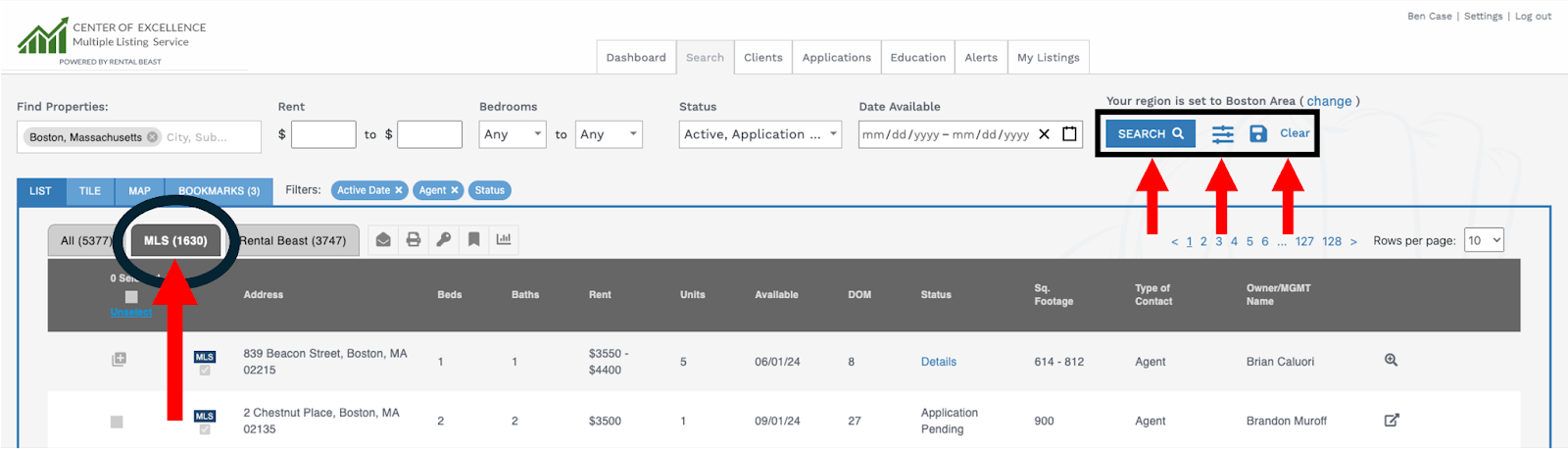Viewport: 1568px width, 449px height.
Task: Expand the Status dropdown
Action: [760, 134]
